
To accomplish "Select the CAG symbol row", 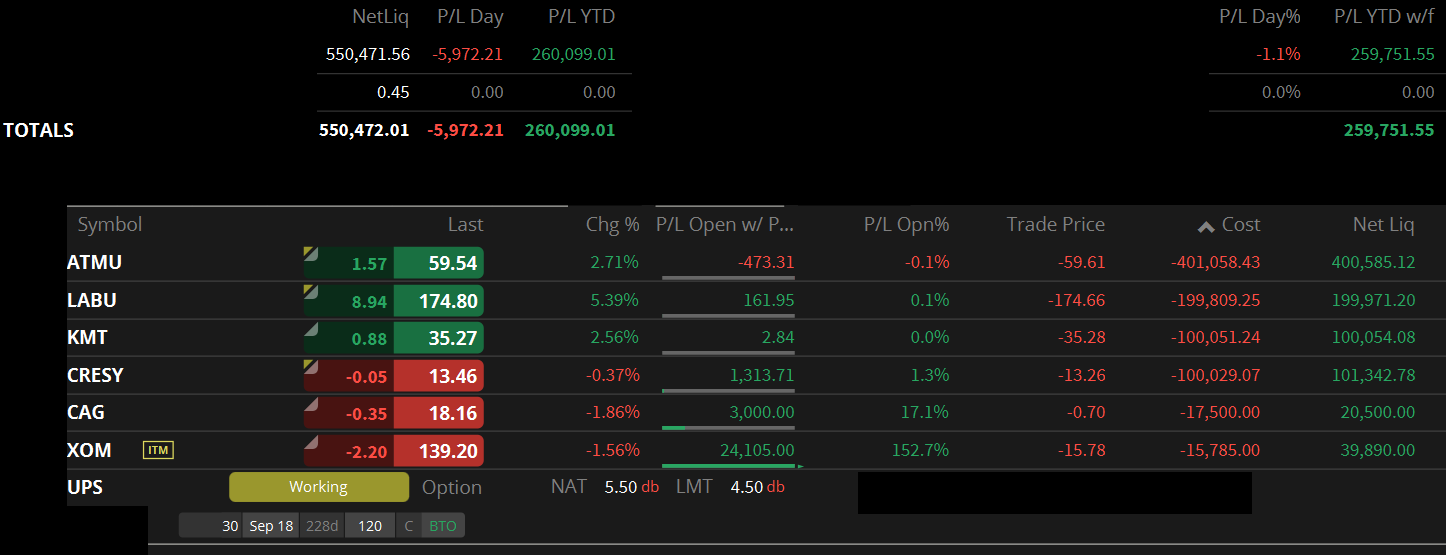I will pyautogui.click(x=86, y=412).
